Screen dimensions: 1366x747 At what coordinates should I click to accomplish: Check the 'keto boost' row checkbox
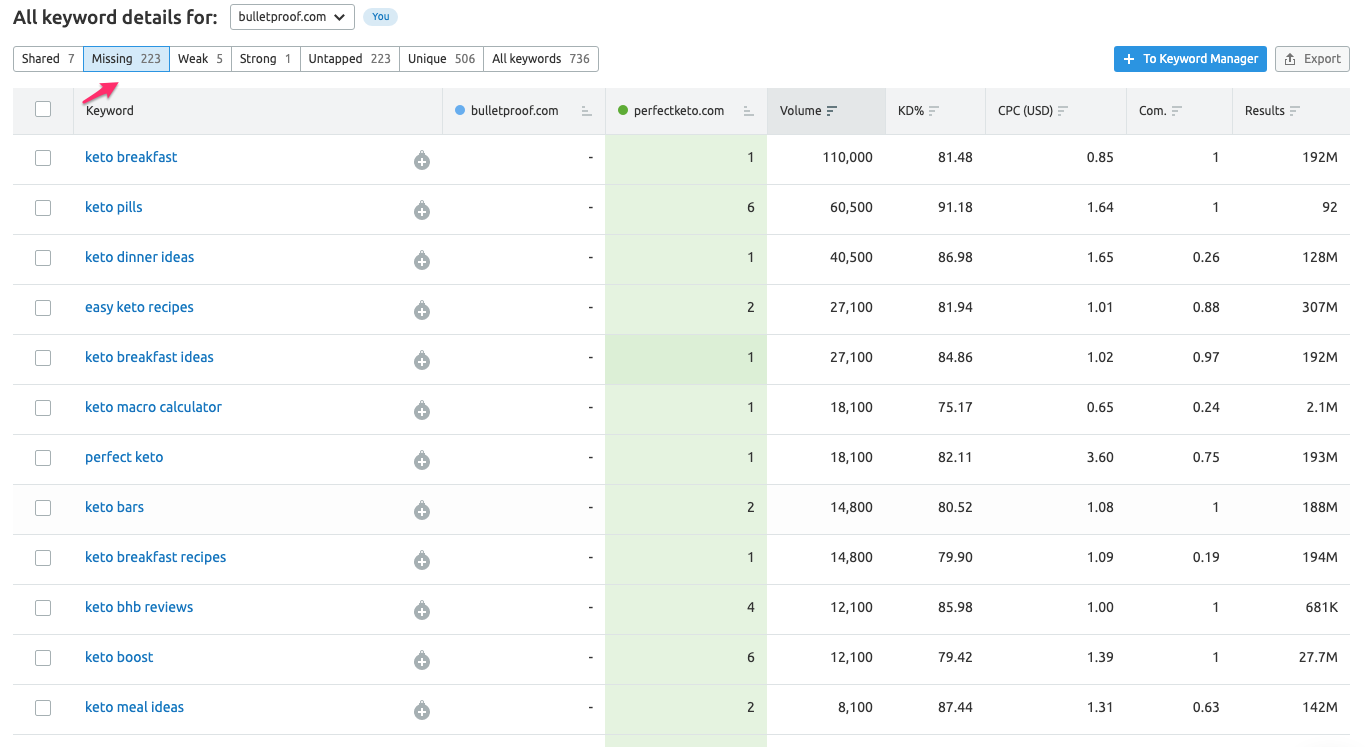(43, 658)
